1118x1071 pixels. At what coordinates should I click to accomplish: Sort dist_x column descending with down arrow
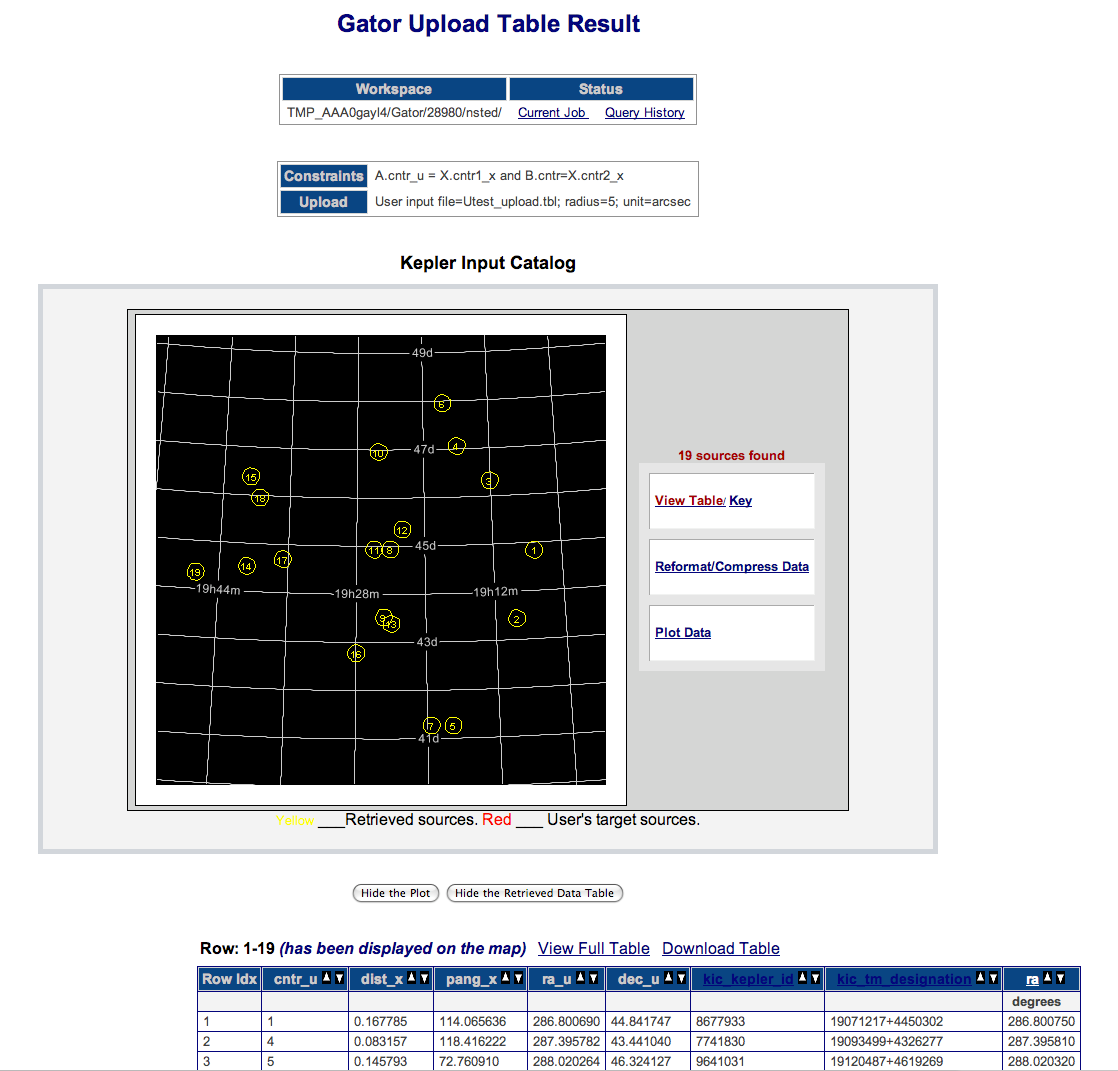[x=424, y=979]
